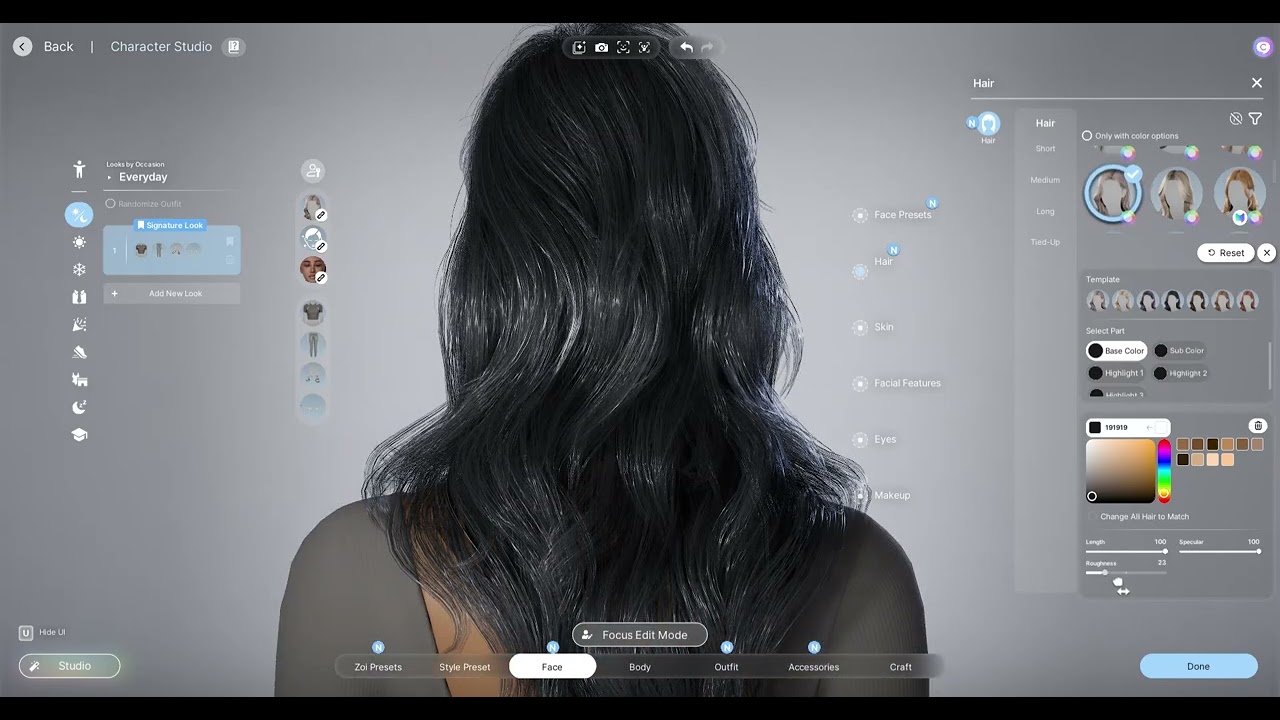This screenshot has width=1280, height=720.
Task: Delete saved colors with trash icon
Action: tap(1258, 426)
